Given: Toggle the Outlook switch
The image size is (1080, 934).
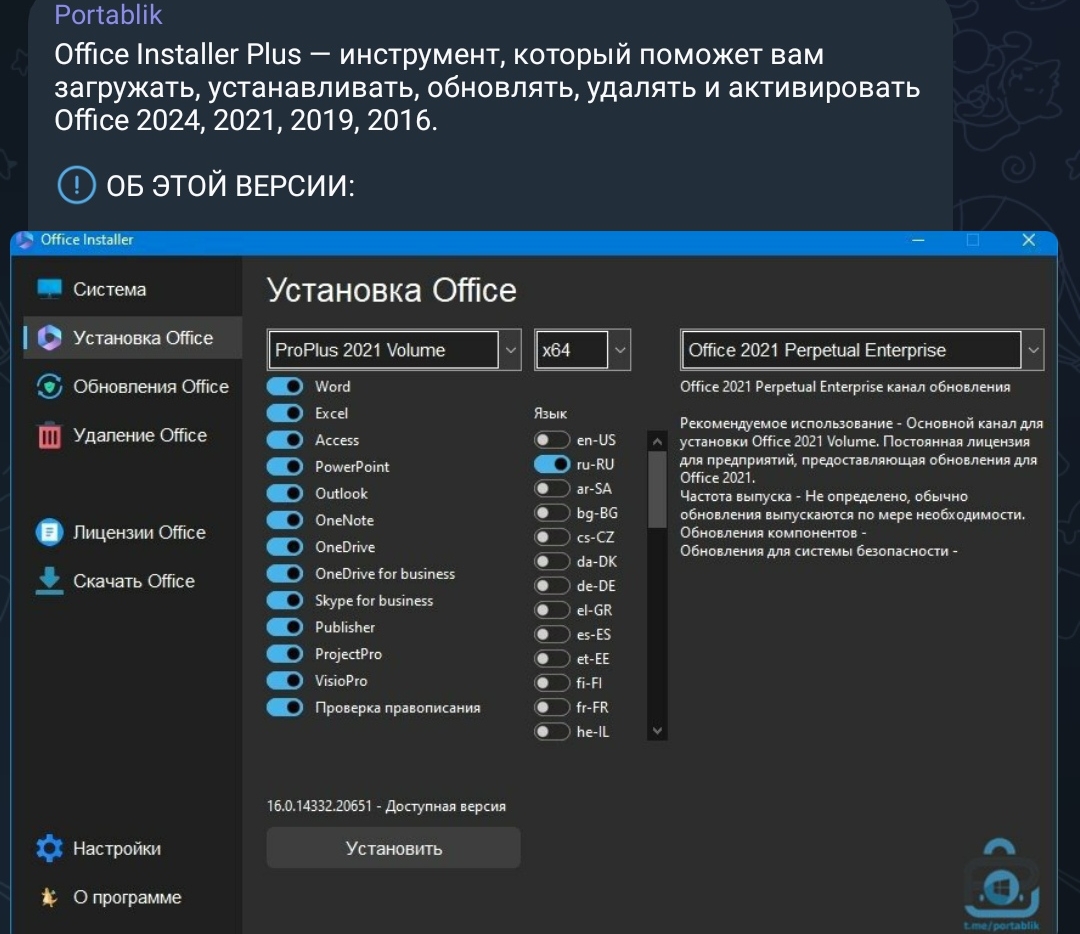Looking at the screenshot, I should [x=285, y=493].
